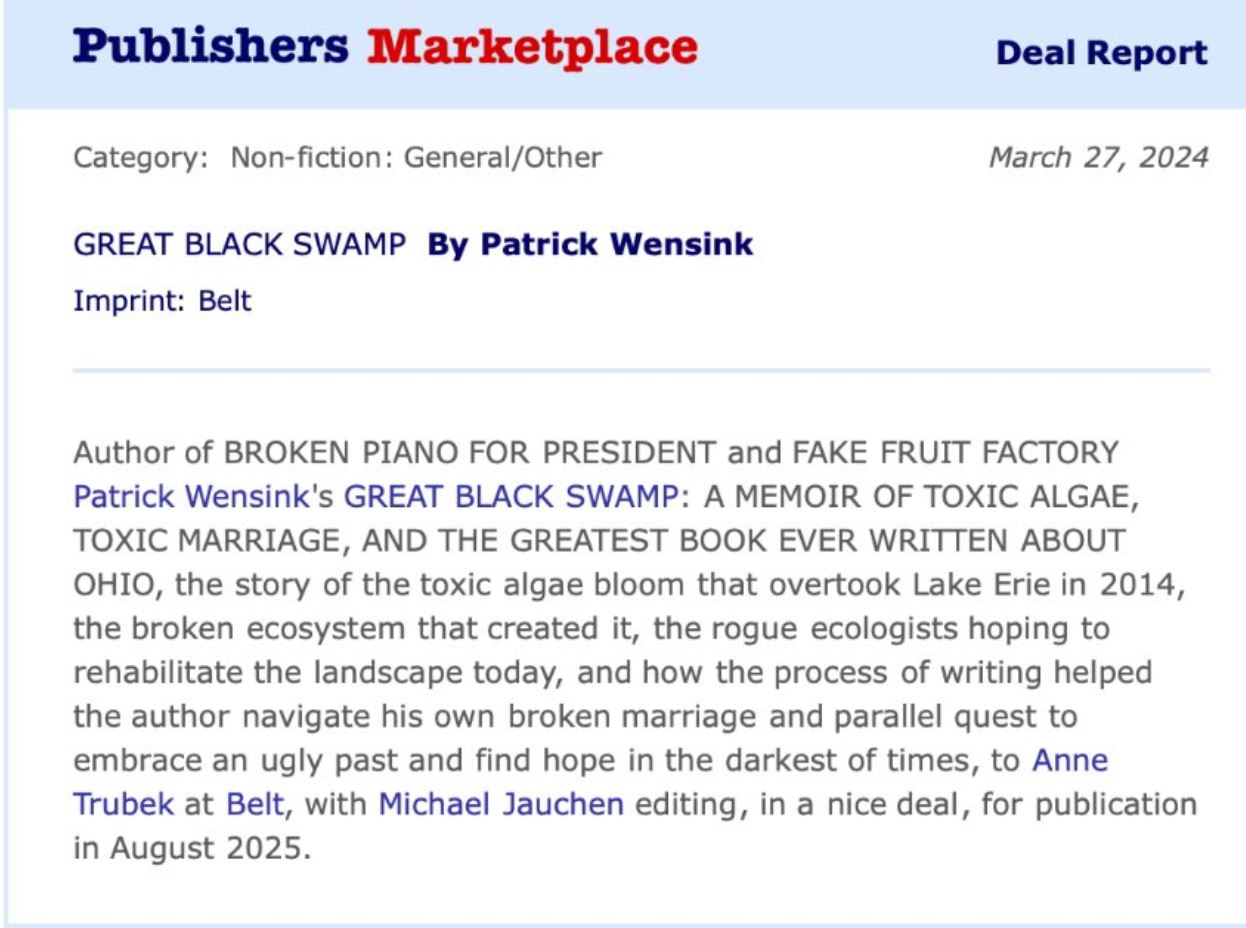Click the March 27, 2024 date
This screenshot has width=1246, height=928.
click(1098, 157)
